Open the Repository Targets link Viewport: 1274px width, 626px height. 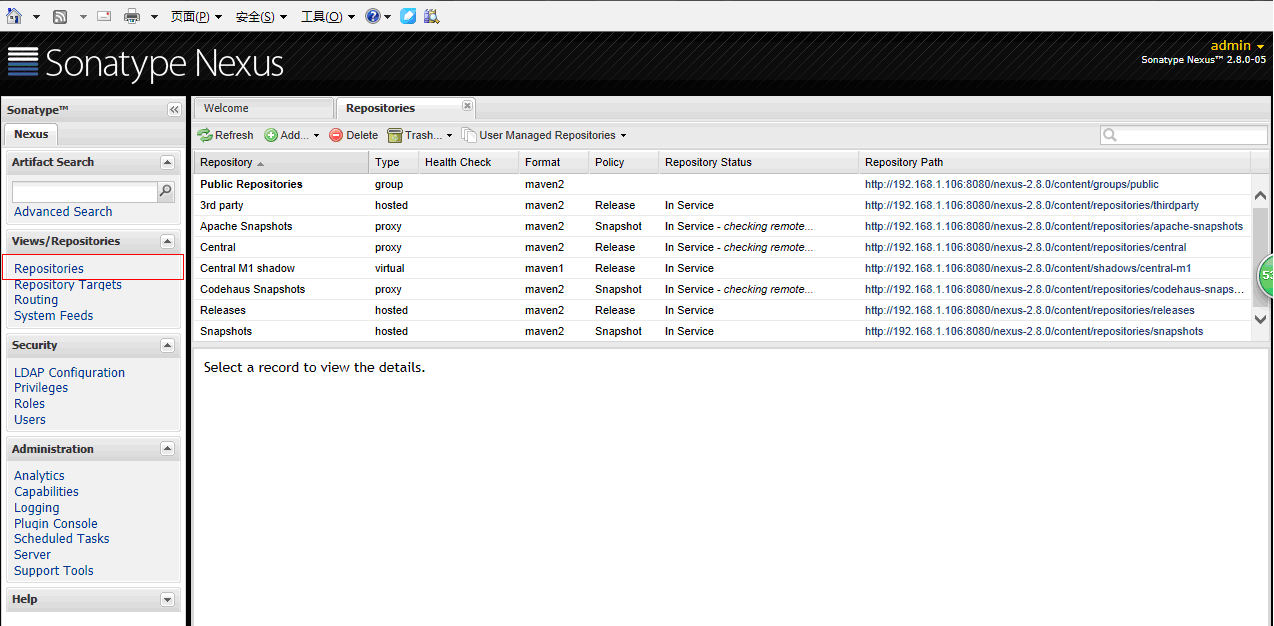68,285
